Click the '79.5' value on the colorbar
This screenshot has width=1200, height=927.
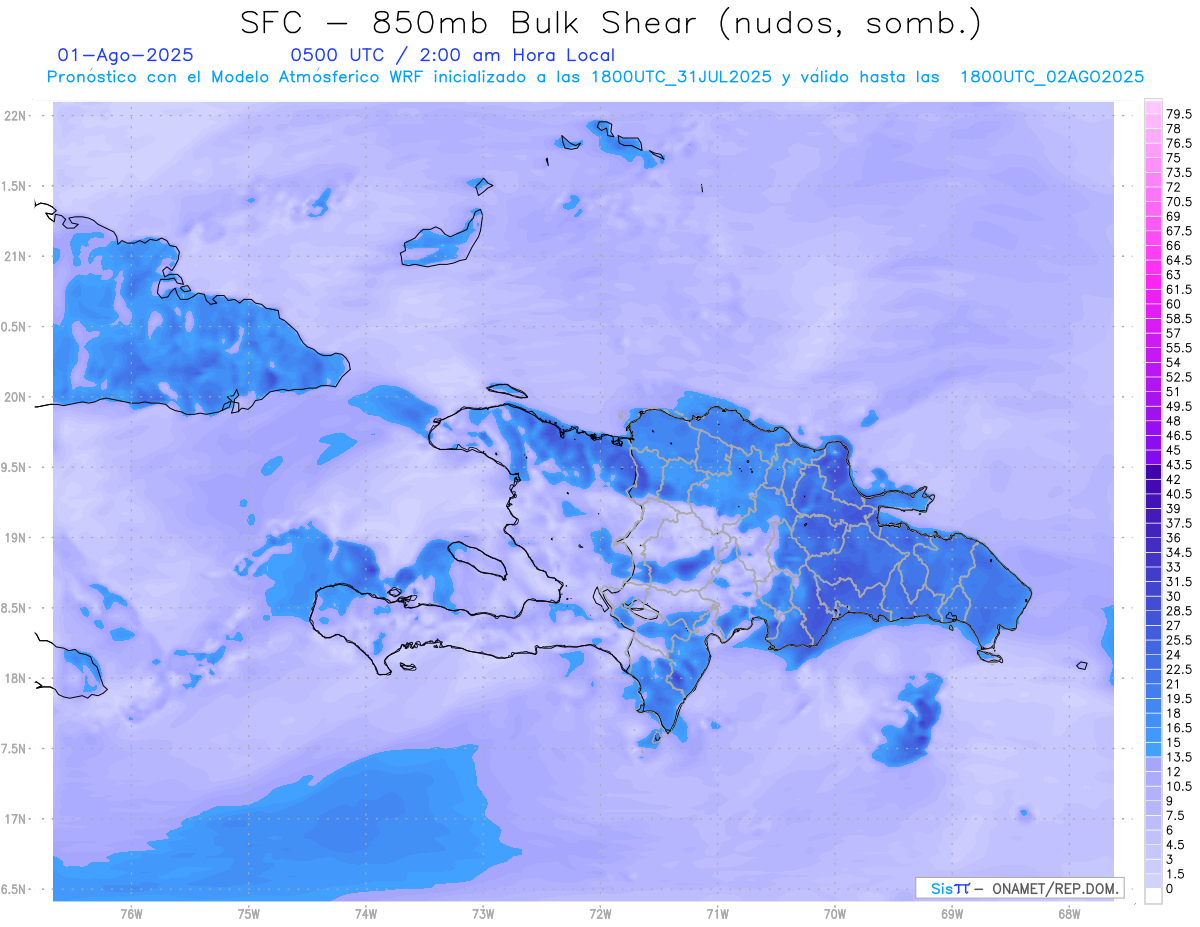(1179, 115)
